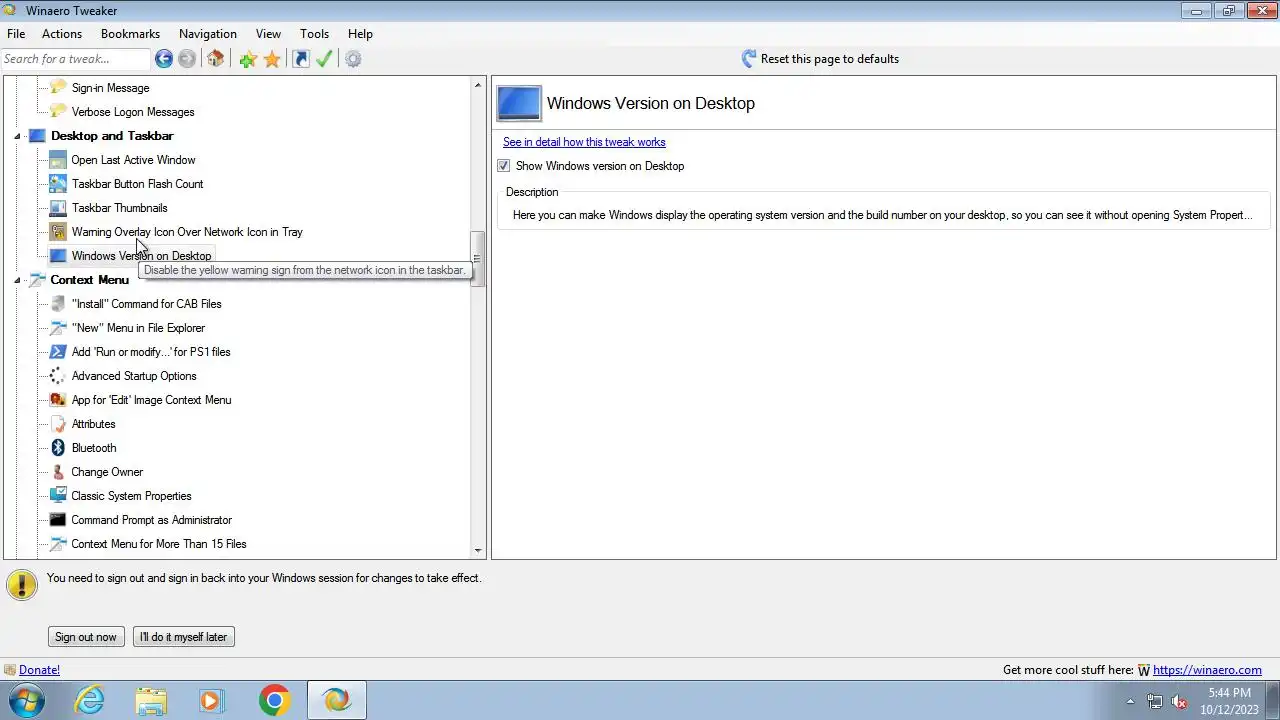
Task: Go to the Home page icon
Action: pyautogui.click(x=215, y=59)
